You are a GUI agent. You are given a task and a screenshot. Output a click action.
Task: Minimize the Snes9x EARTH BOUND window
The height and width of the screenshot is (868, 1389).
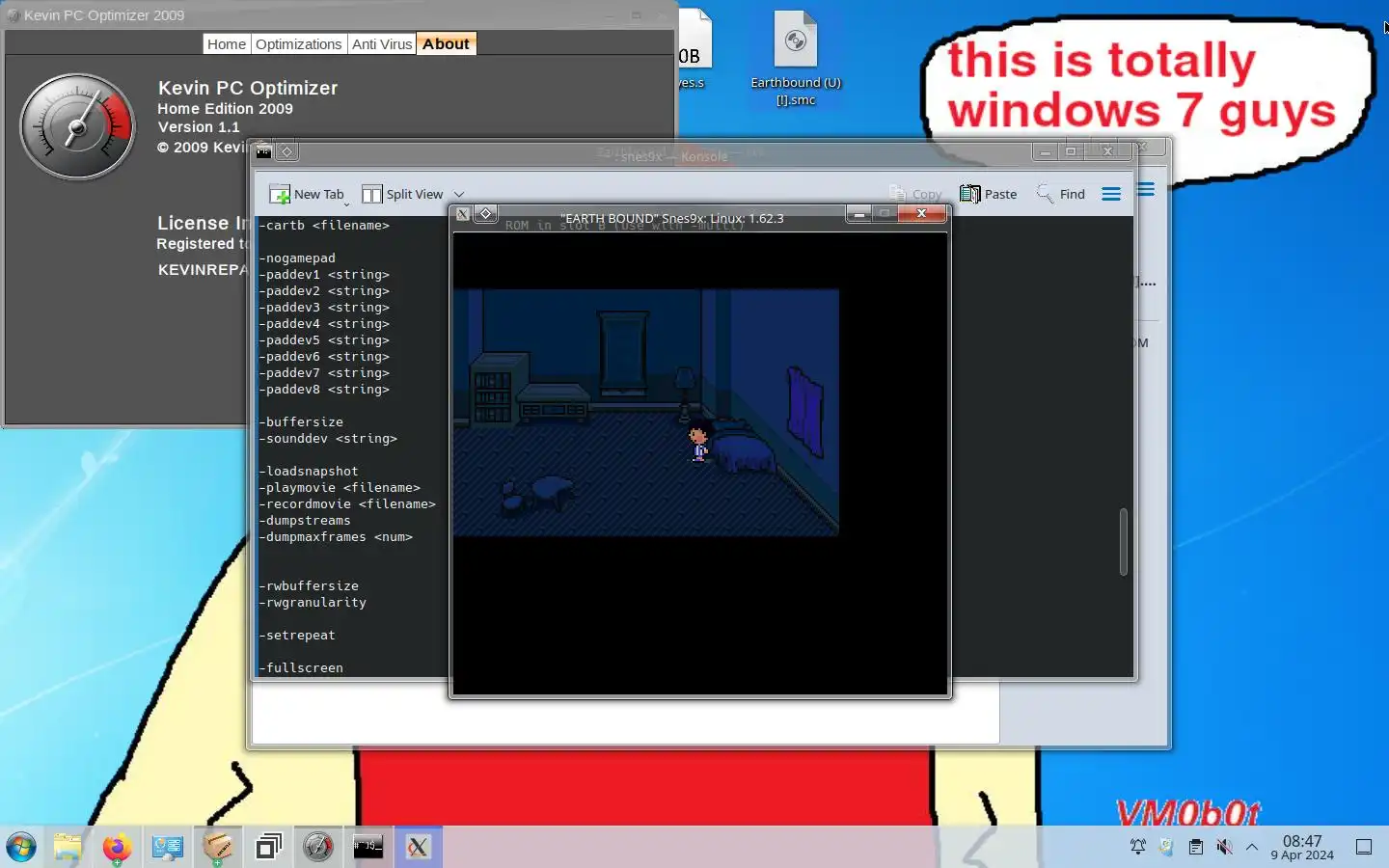pyautogui.click(x=858, y=214)
